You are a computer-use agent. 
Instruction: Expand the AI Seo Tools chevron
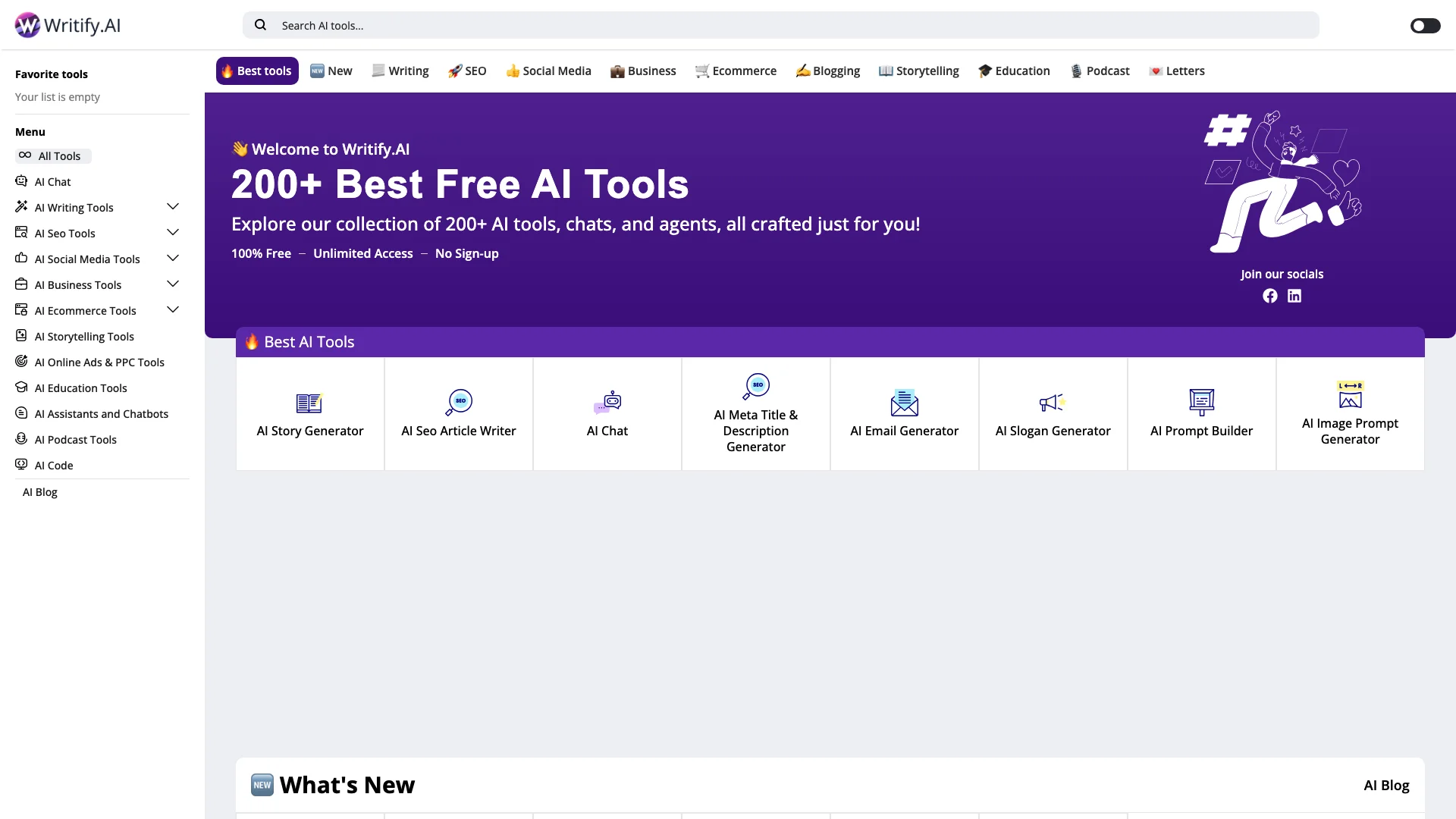173,232
